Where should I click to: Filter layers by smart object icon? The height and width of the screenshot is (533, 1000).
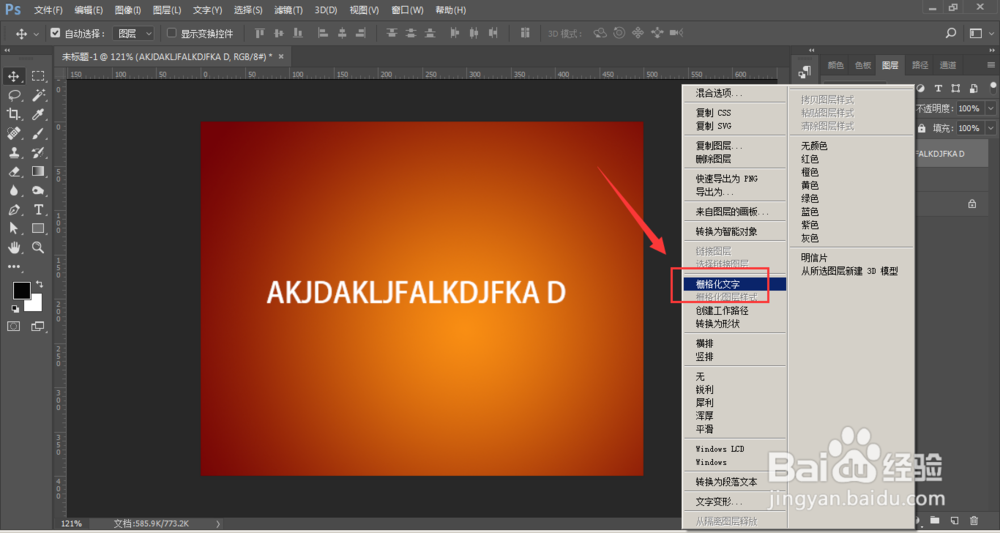click(x=973, y=89)
